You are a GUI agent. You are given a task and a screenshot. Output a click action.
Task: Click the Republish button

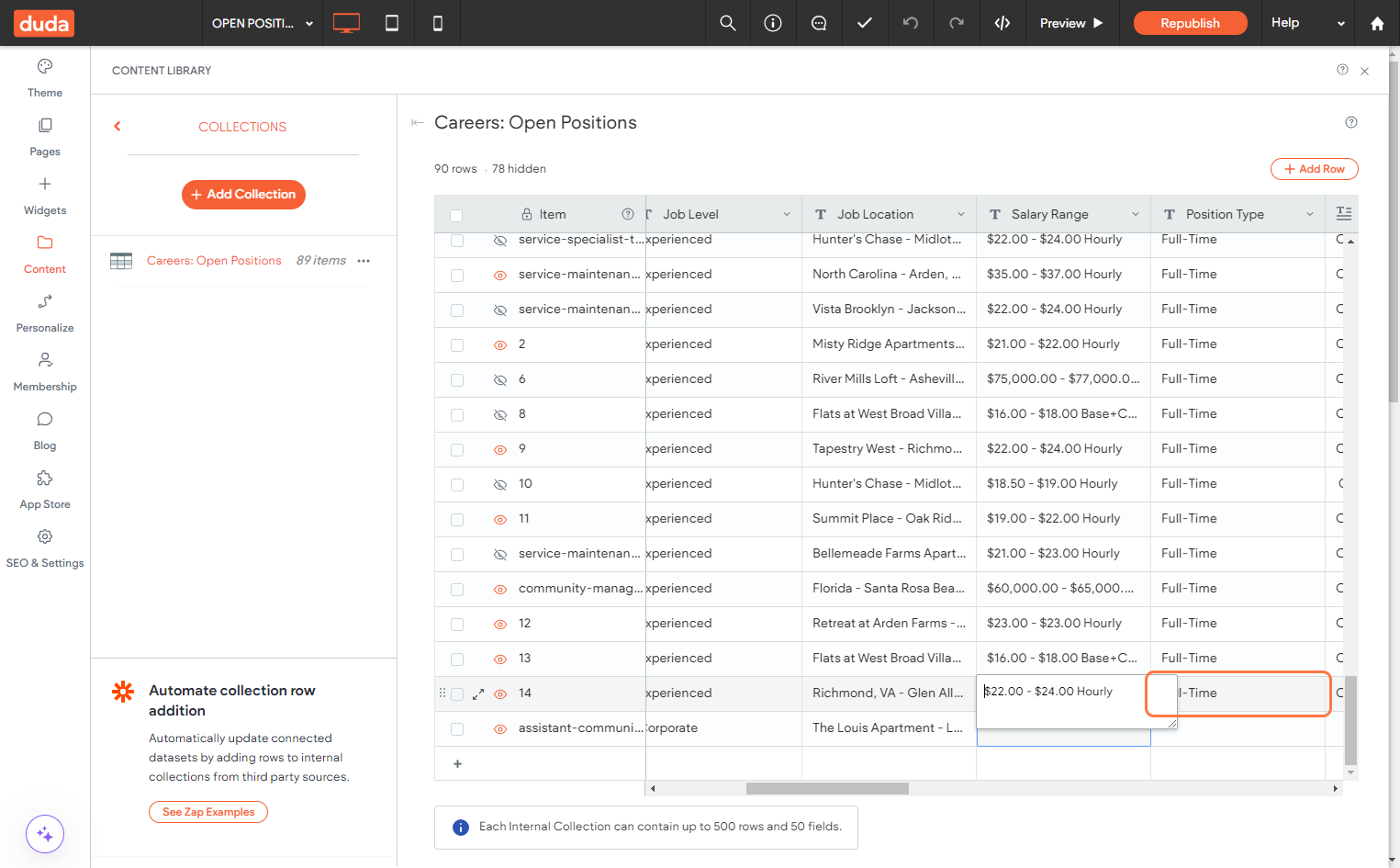click(1190, 23)
